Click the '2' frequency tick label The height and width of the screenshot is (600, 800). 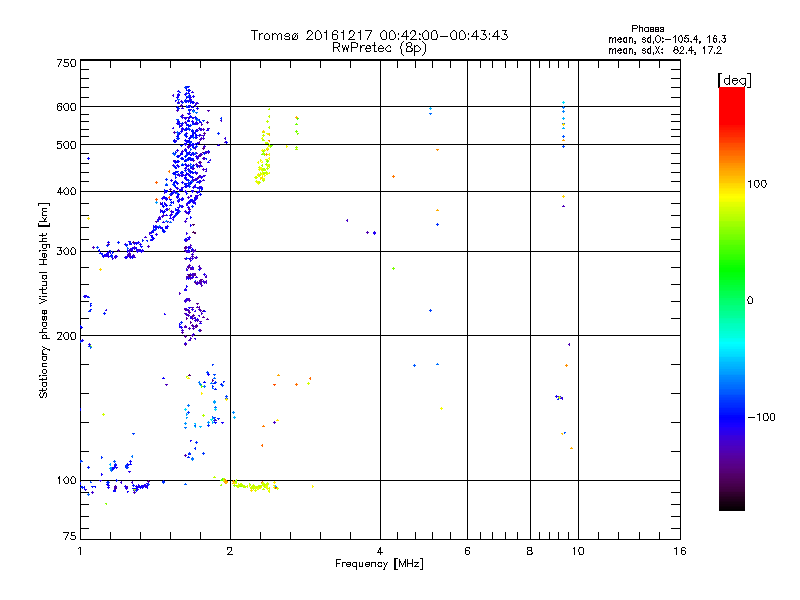(230, 551)
